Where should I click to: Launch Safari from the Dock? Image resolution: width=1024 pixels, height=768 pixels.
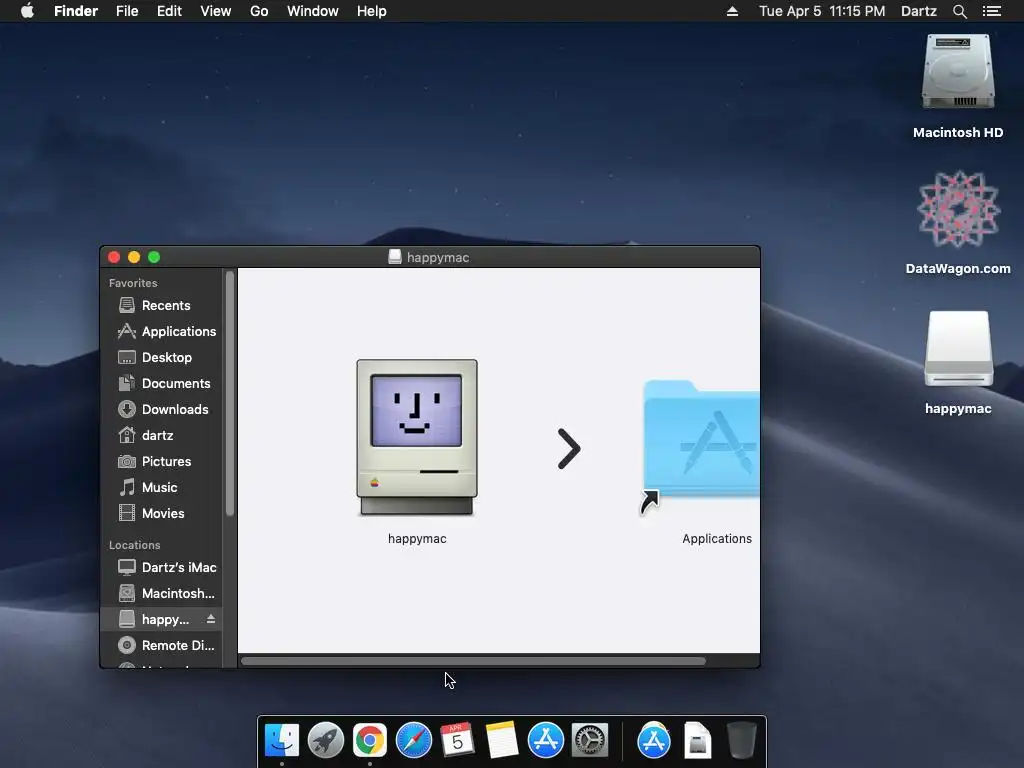click(413, 741)
